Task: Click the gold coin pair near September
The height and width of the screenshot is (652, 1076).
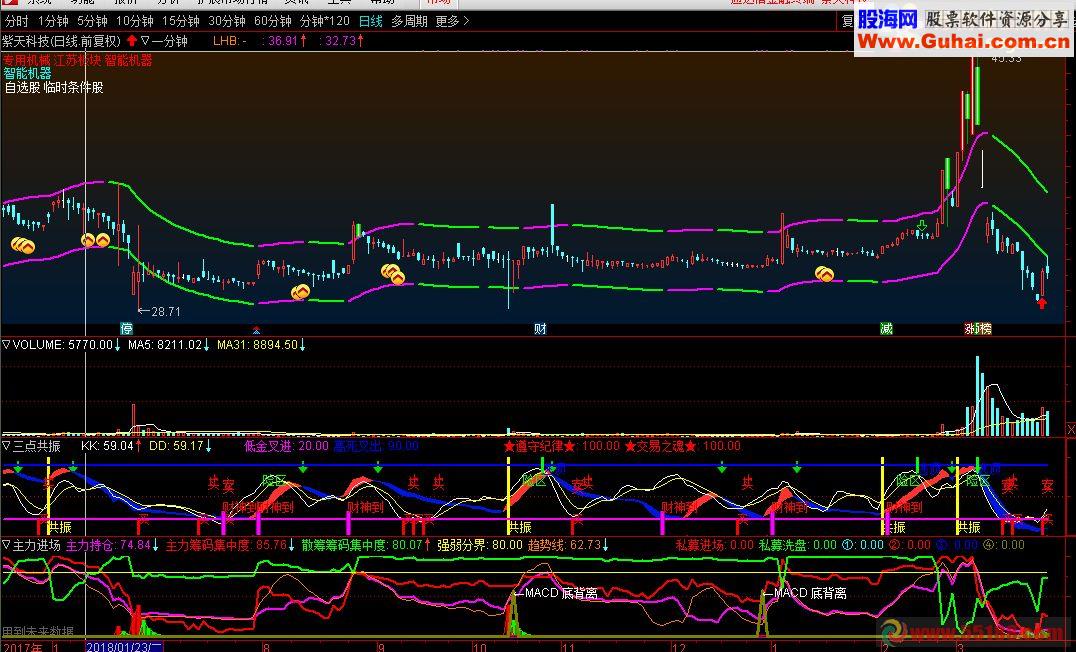Action: pyautogui.click(x=393, y=274)
